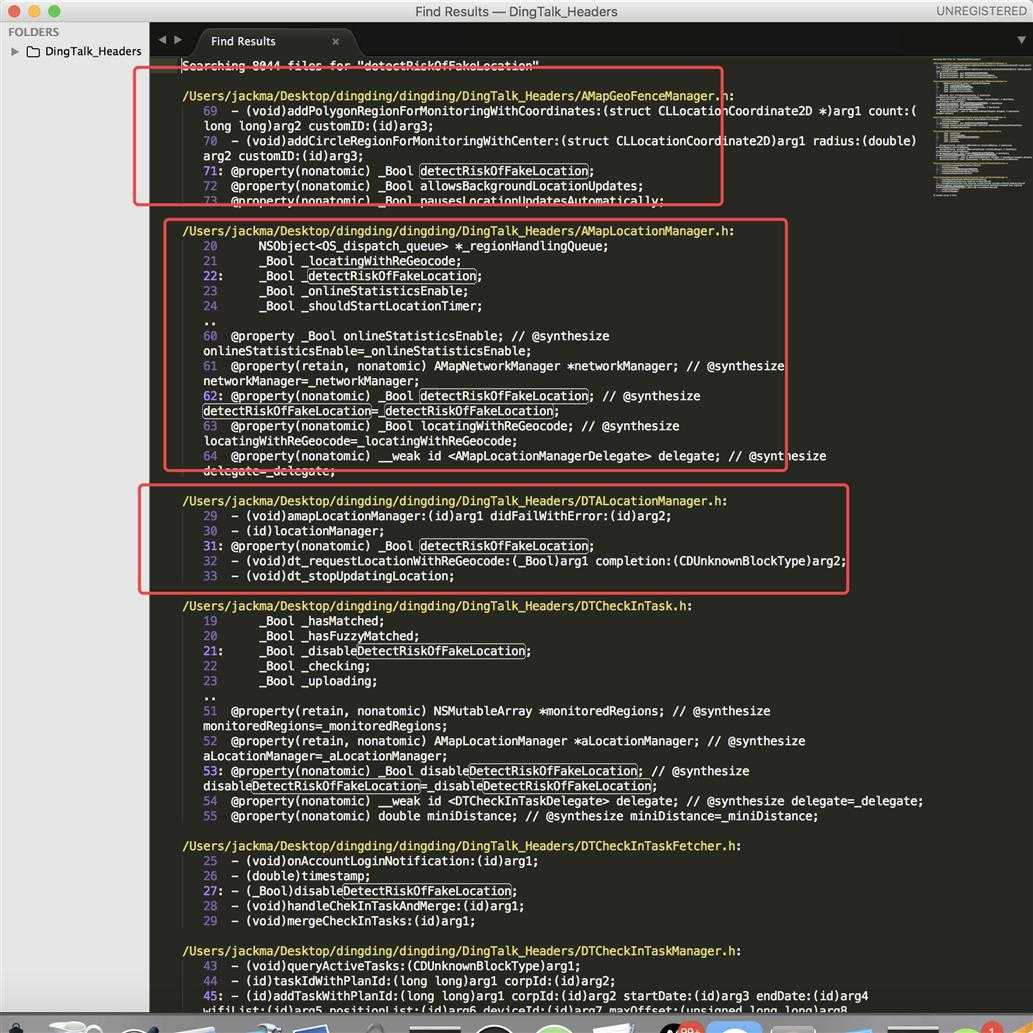Open DTALocationManager.h file path result
This screenshot has width=1033, height=1033.
tap(455, 501)
